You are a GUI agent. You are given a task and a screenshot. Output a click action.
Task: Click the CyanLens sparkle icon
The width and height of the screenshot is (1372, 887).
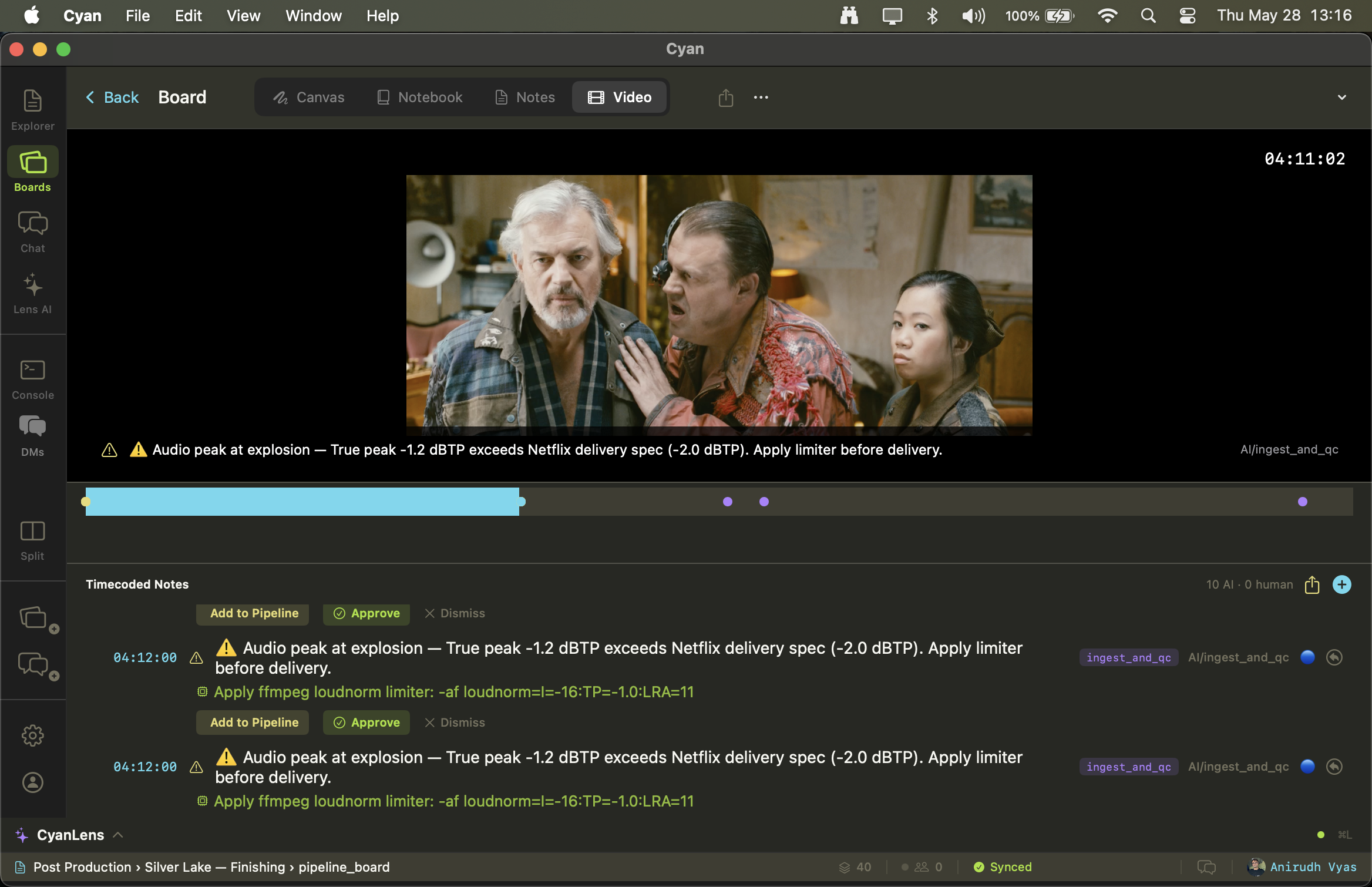tap(22, 835)
